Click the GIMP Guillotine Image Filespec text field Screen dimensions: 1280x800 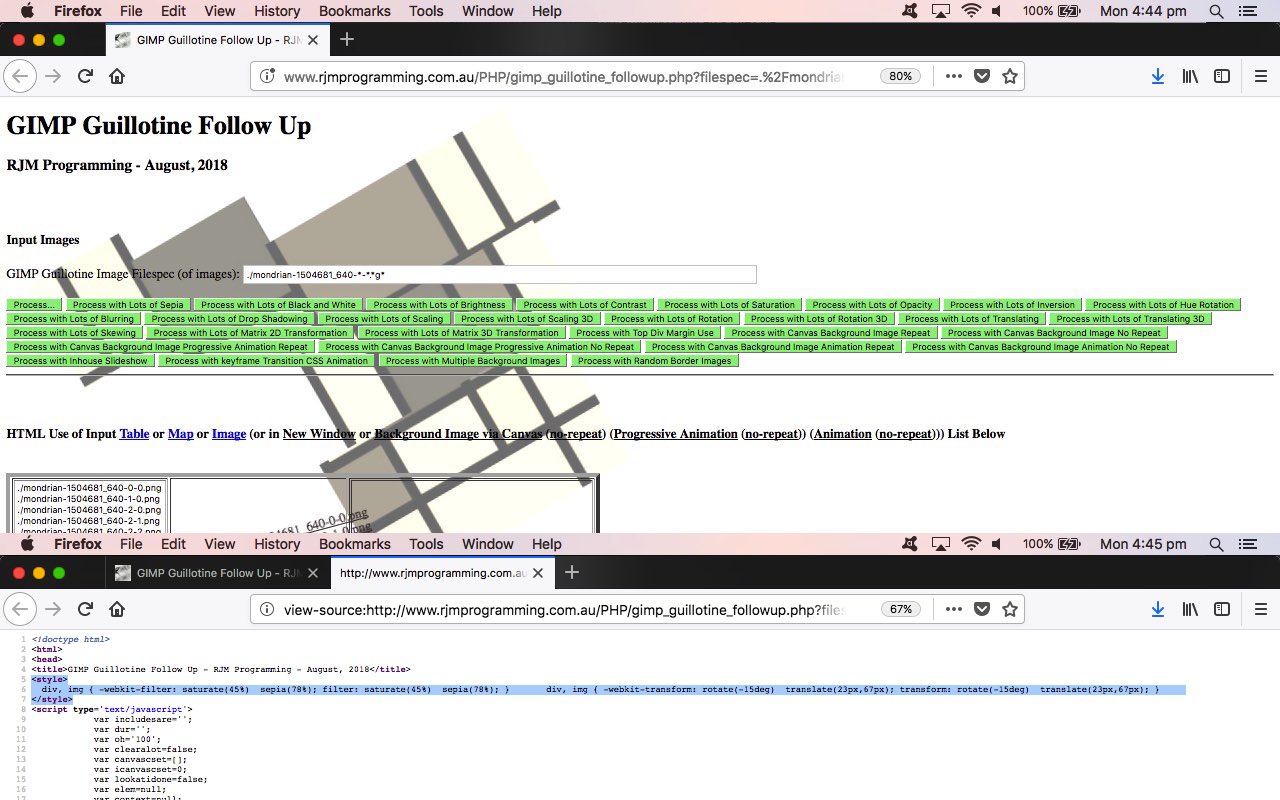pyautogui.click(x=500, y=274)
